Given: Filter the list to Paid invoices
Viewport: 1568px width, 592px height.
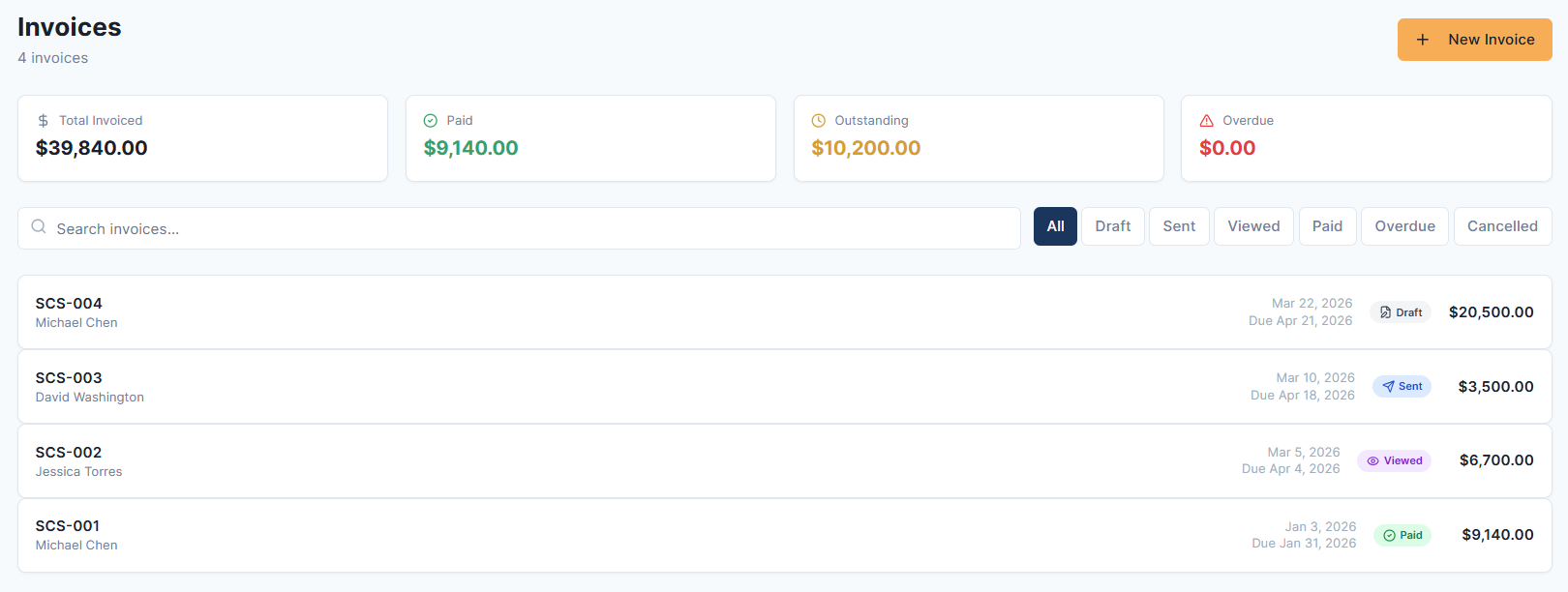Looking at the screenshot, I should (x=1327, y=226).
